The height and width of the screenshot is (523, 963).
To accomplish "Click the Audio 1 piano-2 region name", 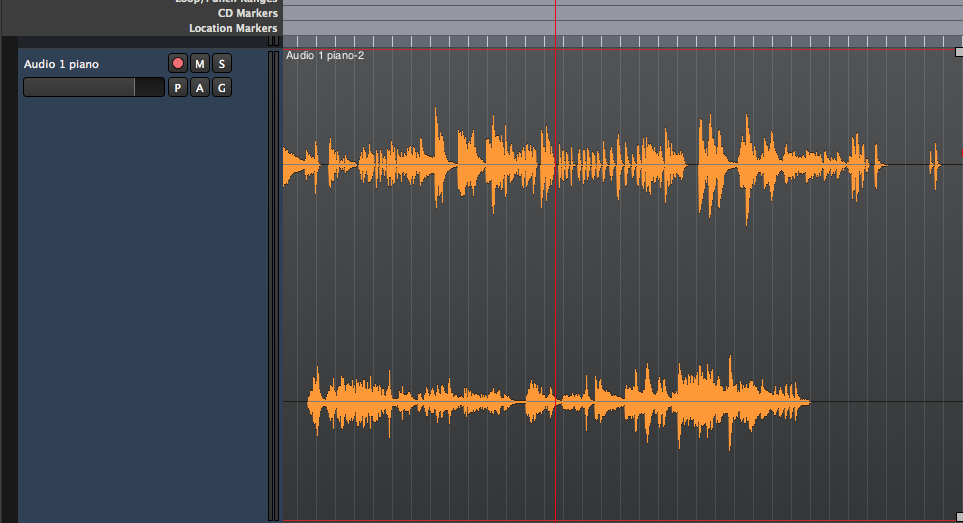I will (x=325, y=55).
